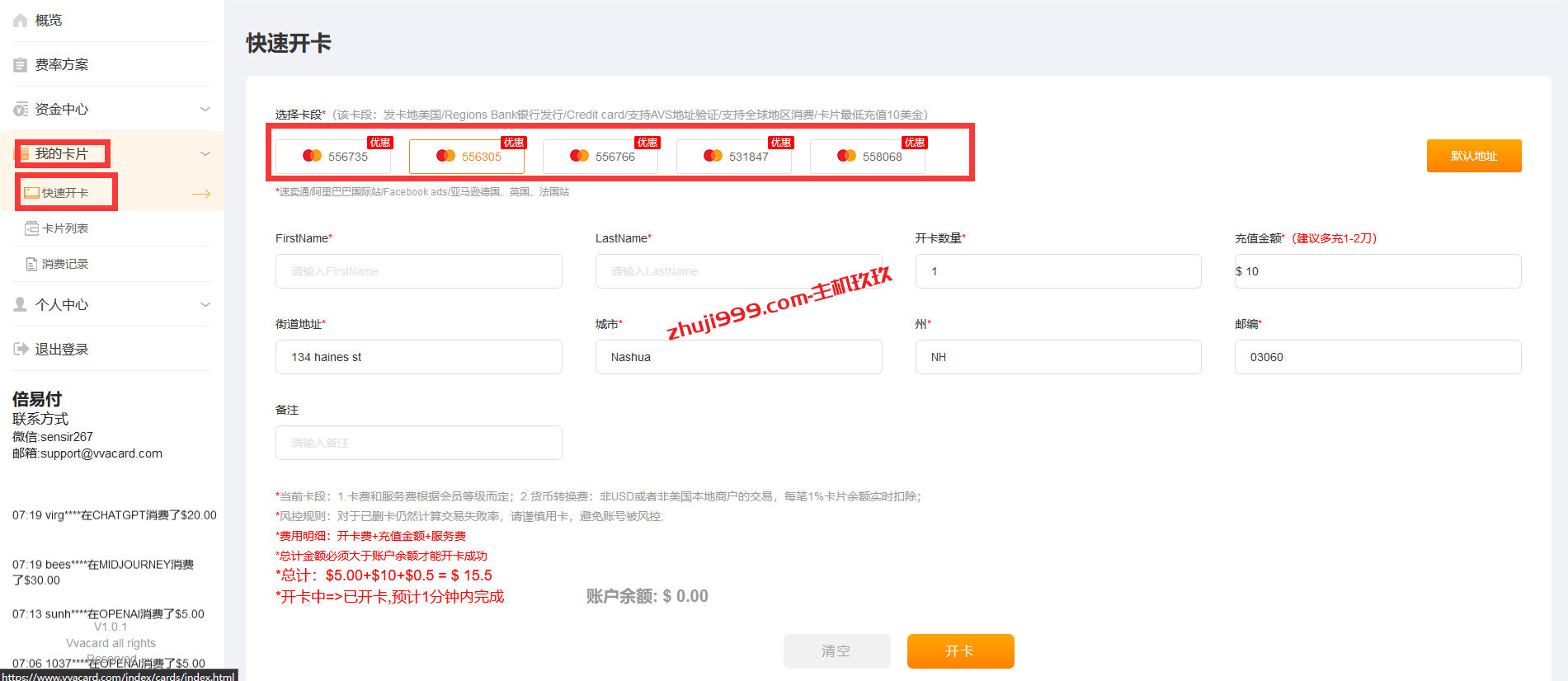Image resolution: width=1568 pixels, height=681 pixels.
Task: Select card BIN 556305
Action: pos(467,156)
